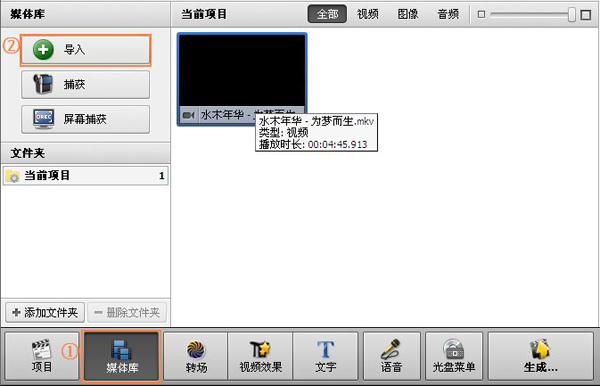Show all media with 全部 filter
Screen dimensions: 600x386
(328, 14)
